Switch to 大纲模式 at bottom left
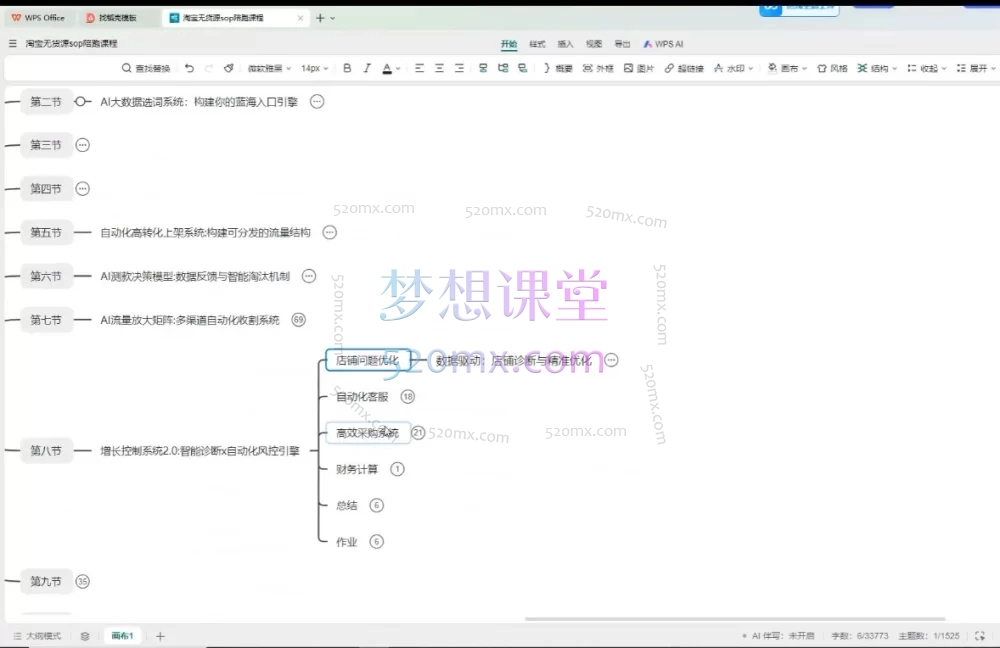This screenshot has height=648, width=1000. [x=40, y=635]
